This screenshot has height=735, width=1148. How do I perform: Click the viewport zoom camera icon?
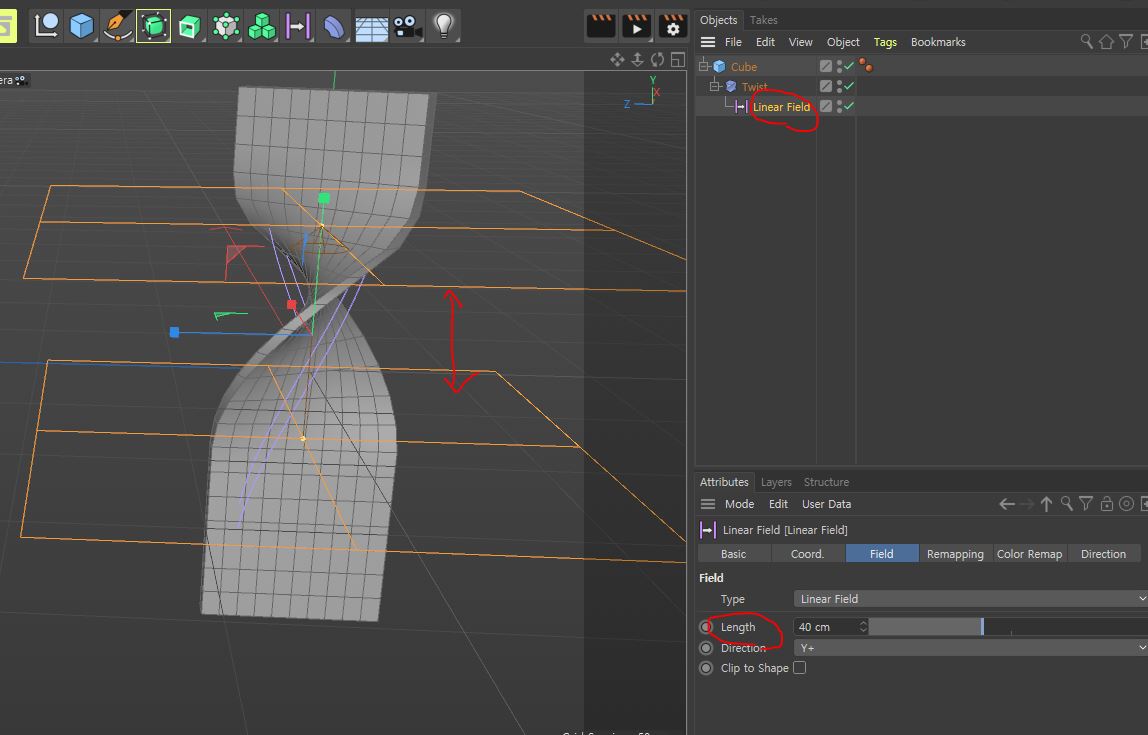click(x=638, y=60)
